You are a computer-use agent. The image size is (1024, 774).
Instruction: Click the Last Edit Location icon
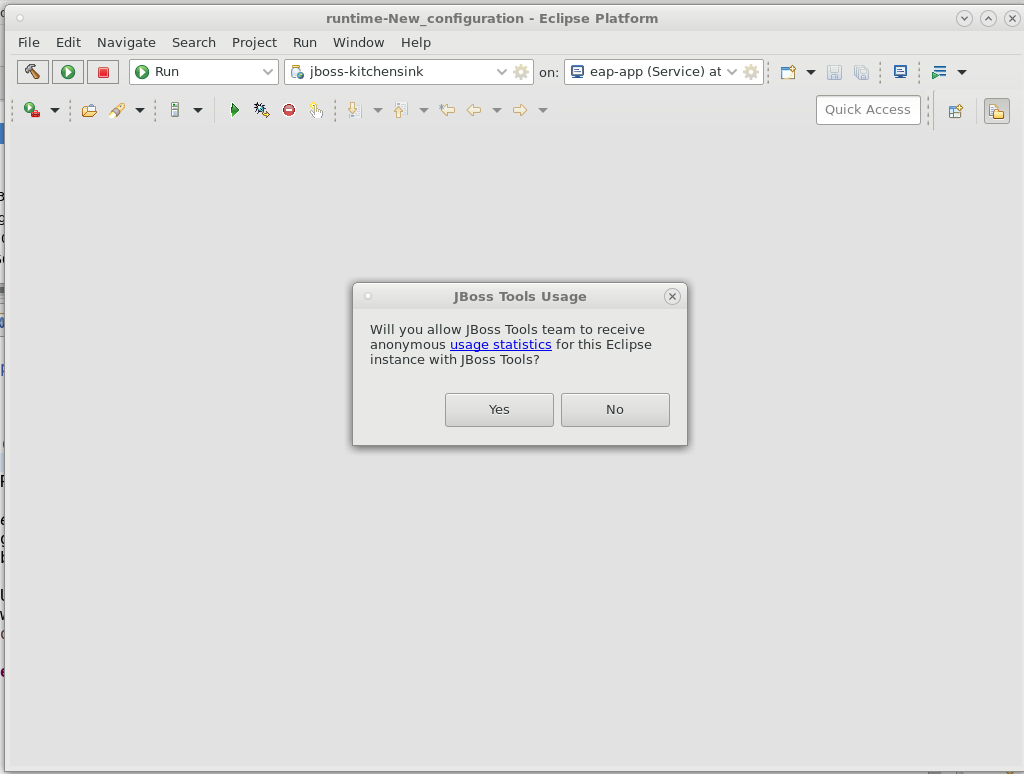click(447, 110)
